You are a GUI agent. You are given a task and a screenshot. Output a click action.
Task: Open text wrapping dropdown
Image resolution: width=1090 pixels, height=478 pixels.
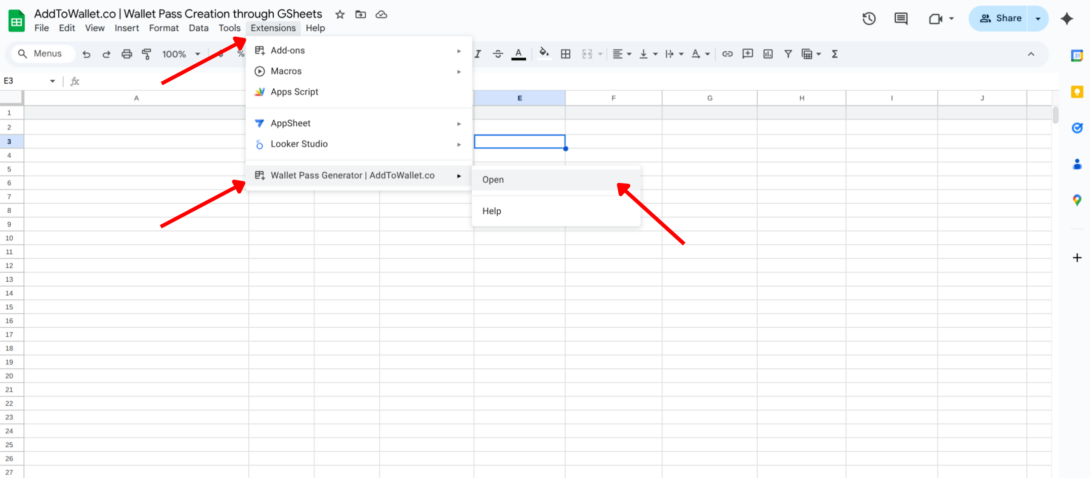pyautogui.click(x=674, y=53)
